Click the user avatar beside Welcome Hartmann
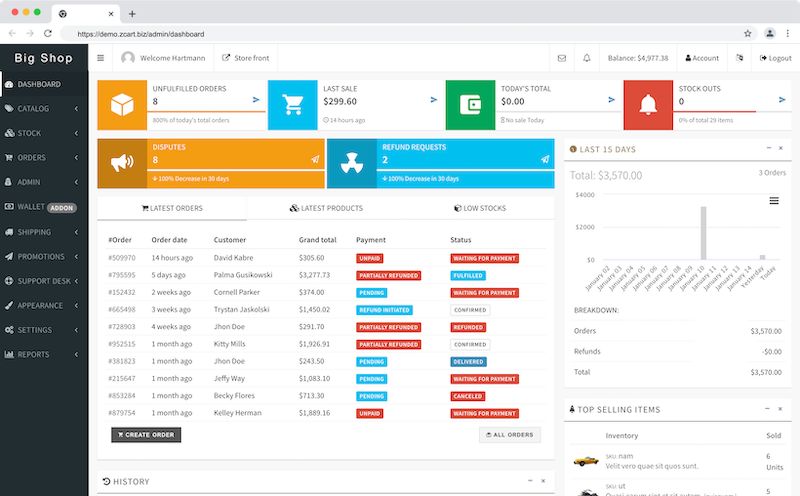800x496 pixels. click(128, 58)
